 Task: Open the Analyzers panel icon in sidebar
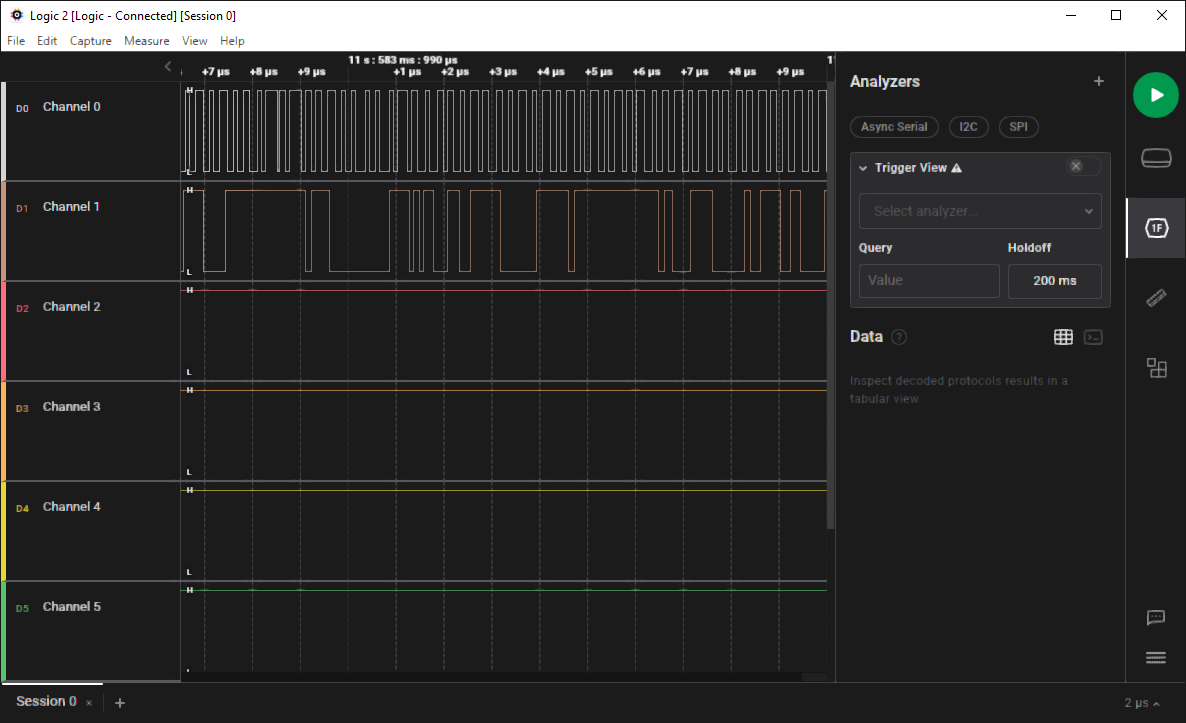1156,228
